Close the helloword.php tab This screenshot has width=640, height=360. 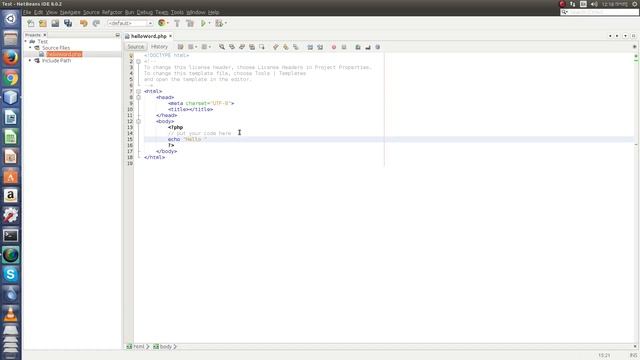171,36
